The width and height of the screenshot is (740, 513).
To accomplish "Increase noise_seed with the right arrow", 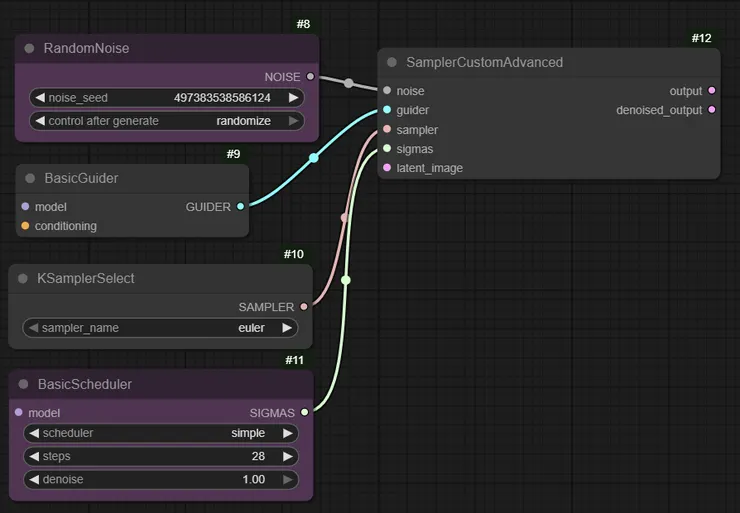I will point(294,98).
